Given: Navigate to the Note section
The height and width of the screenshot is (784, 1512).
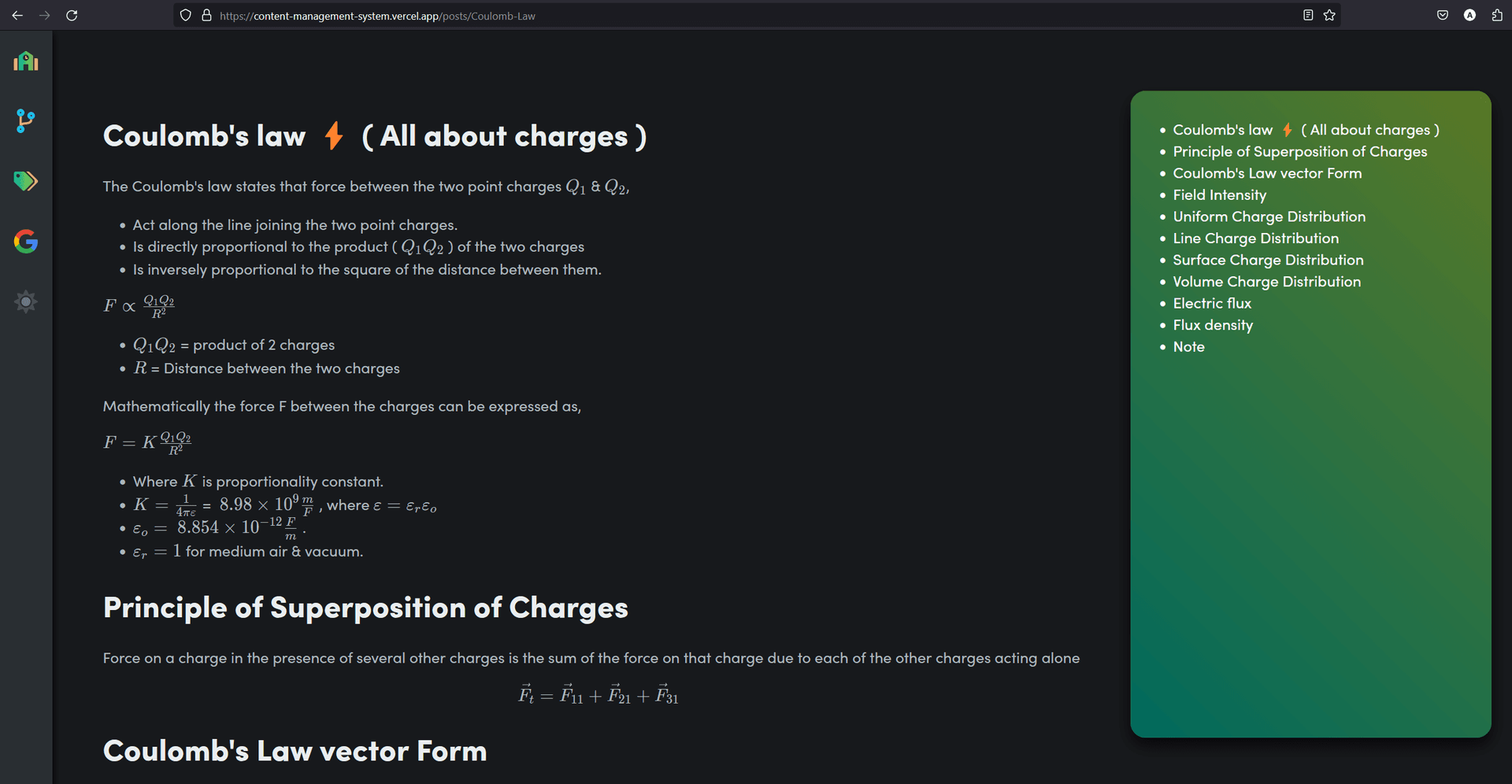Looking at the screenshot, I should click(1188, 346).
